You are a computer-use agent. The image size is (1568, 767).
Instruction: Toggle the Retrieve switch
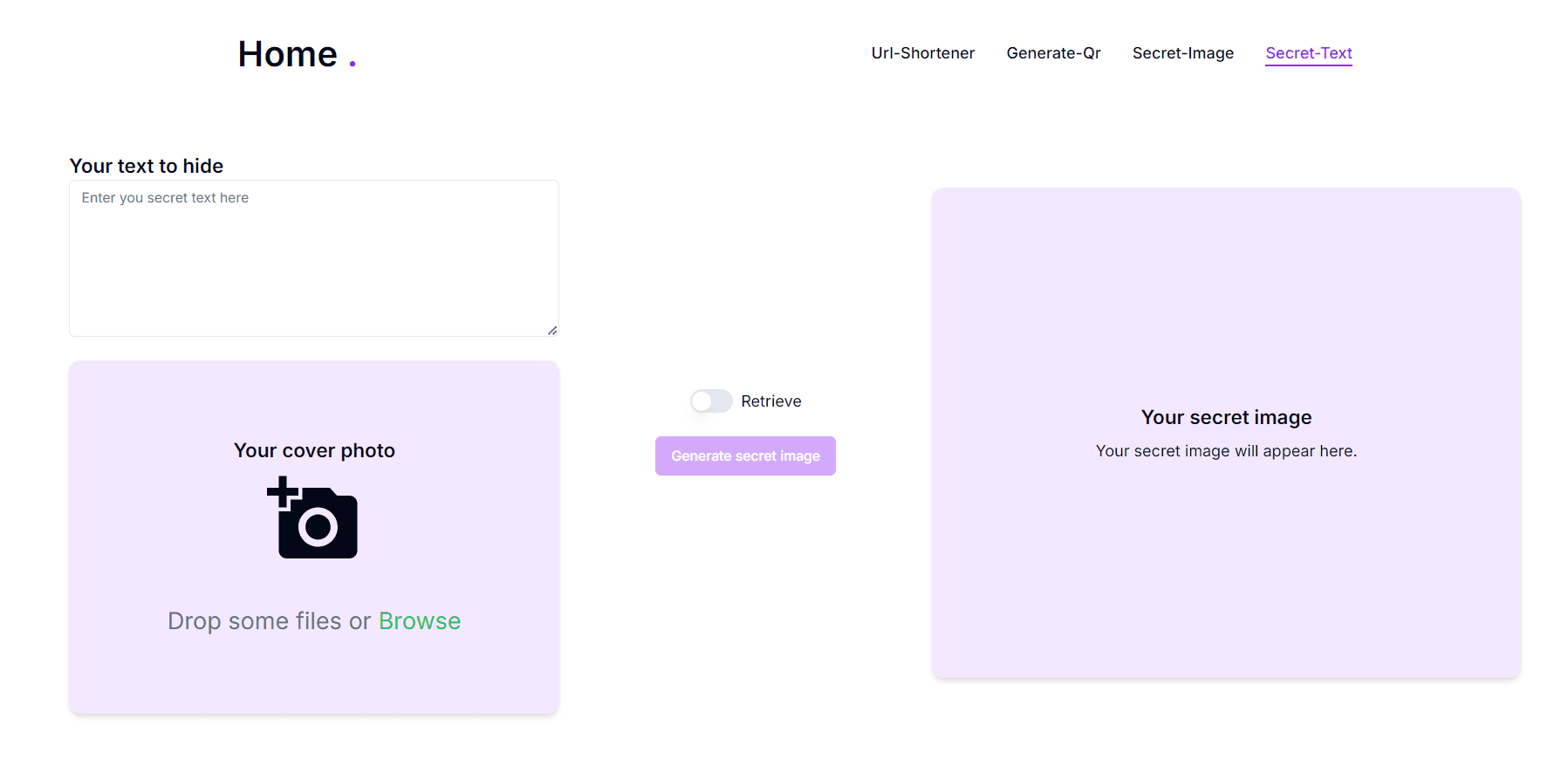(x=711, y=401)
